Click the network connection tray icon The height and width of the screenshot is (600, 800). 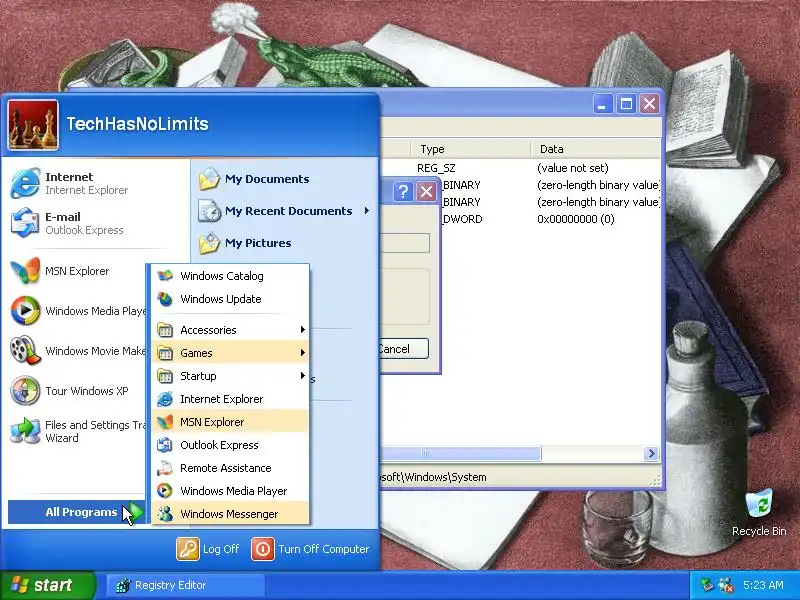(725, 585)
